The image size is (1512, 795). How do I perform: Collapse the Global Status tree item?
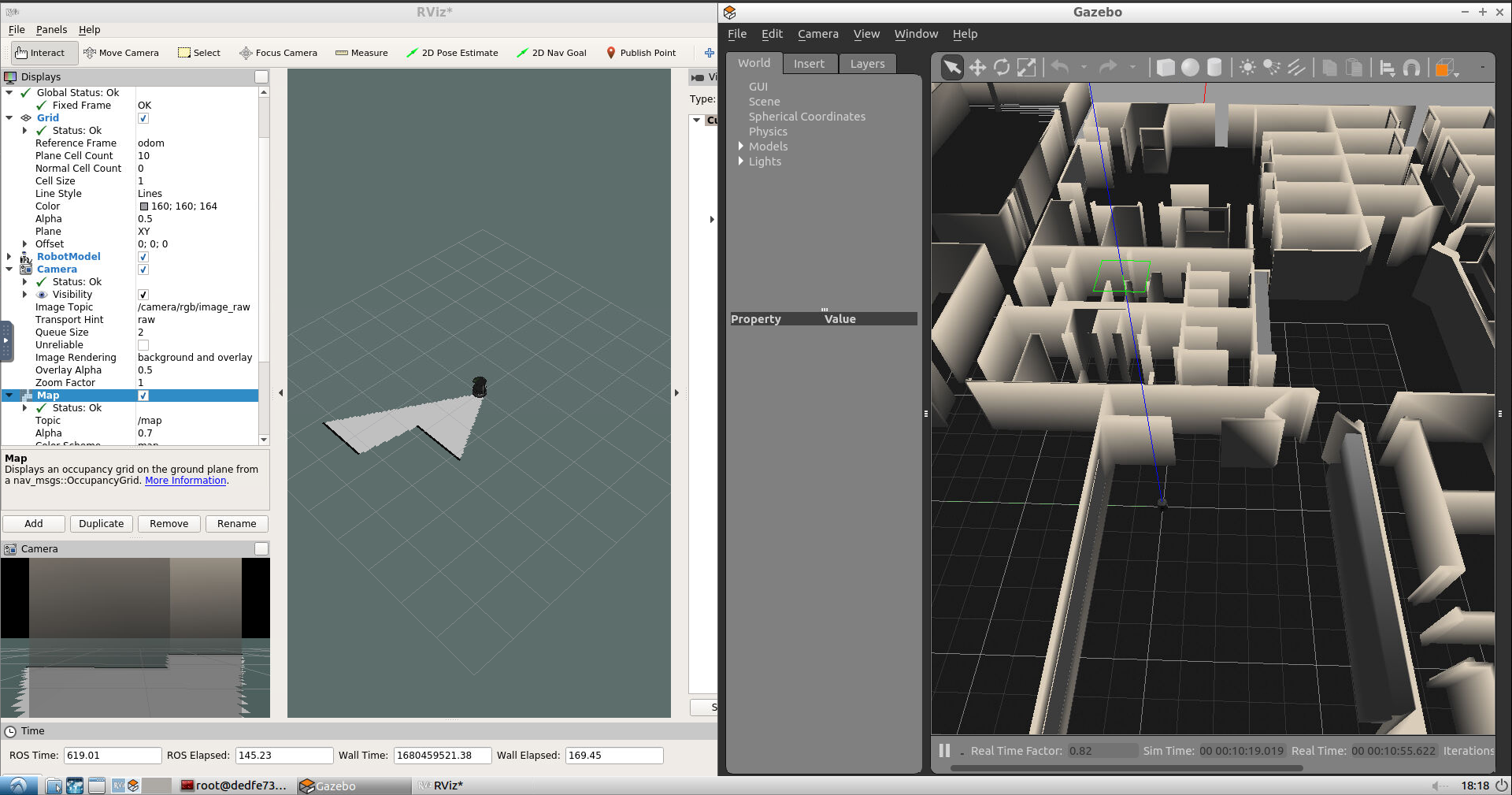[x=9, y=93]
